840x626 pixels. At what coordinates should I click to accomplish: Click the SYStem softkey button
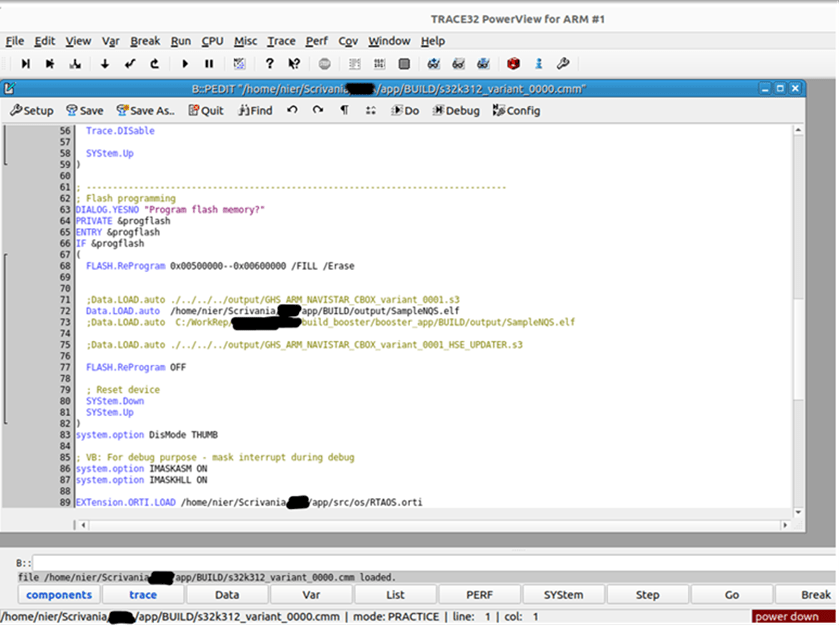[x=564, y=595]
